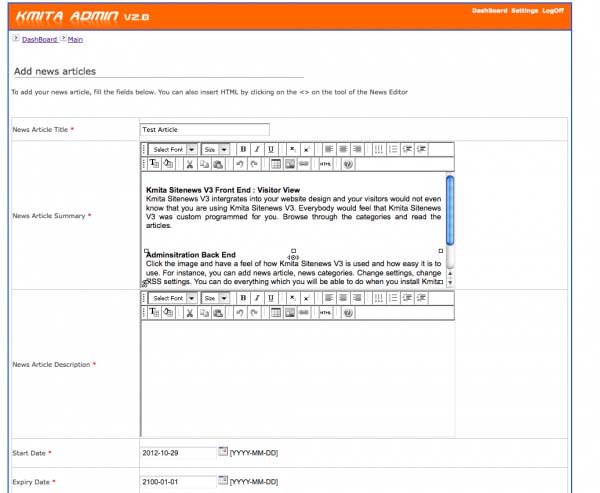Copy selection in the Summary editor toolbar

coord(204,164)
